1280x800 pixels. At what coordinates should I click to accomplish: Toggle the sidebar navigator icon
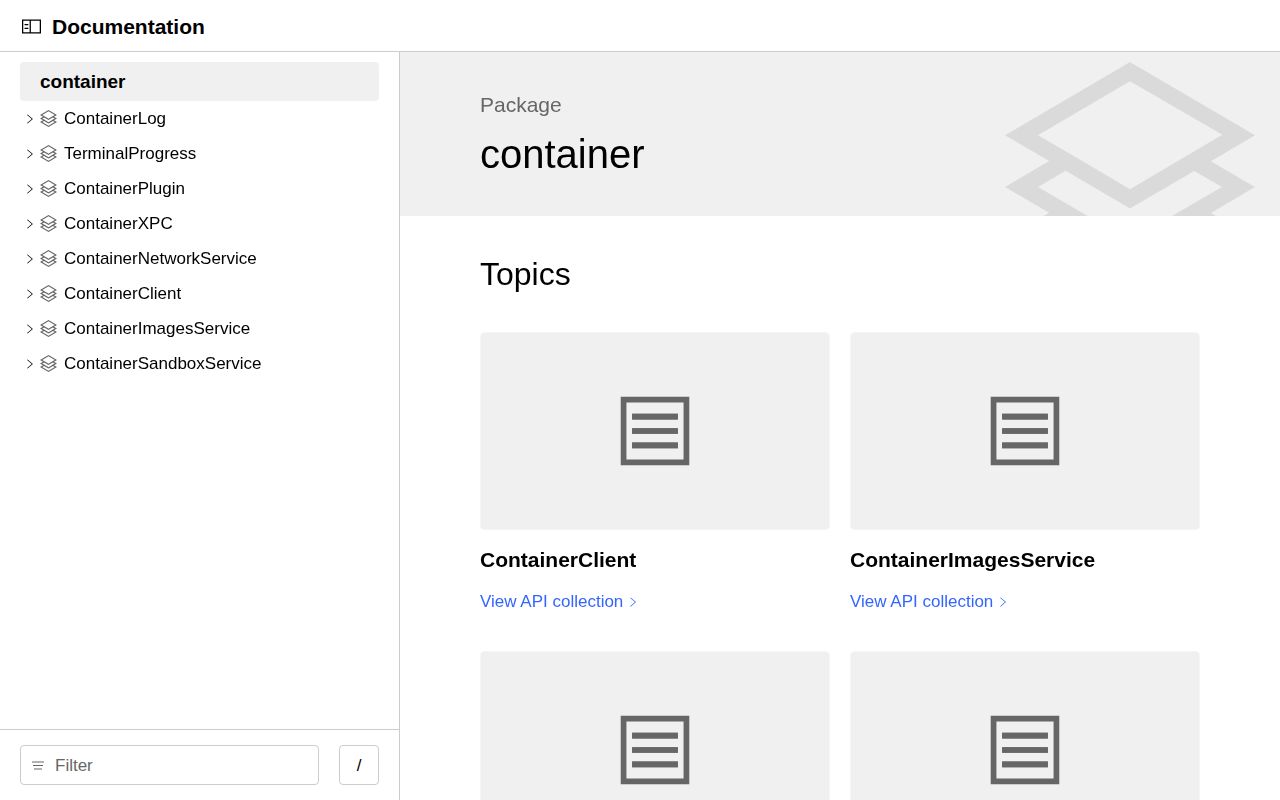[x=31, y=26]
